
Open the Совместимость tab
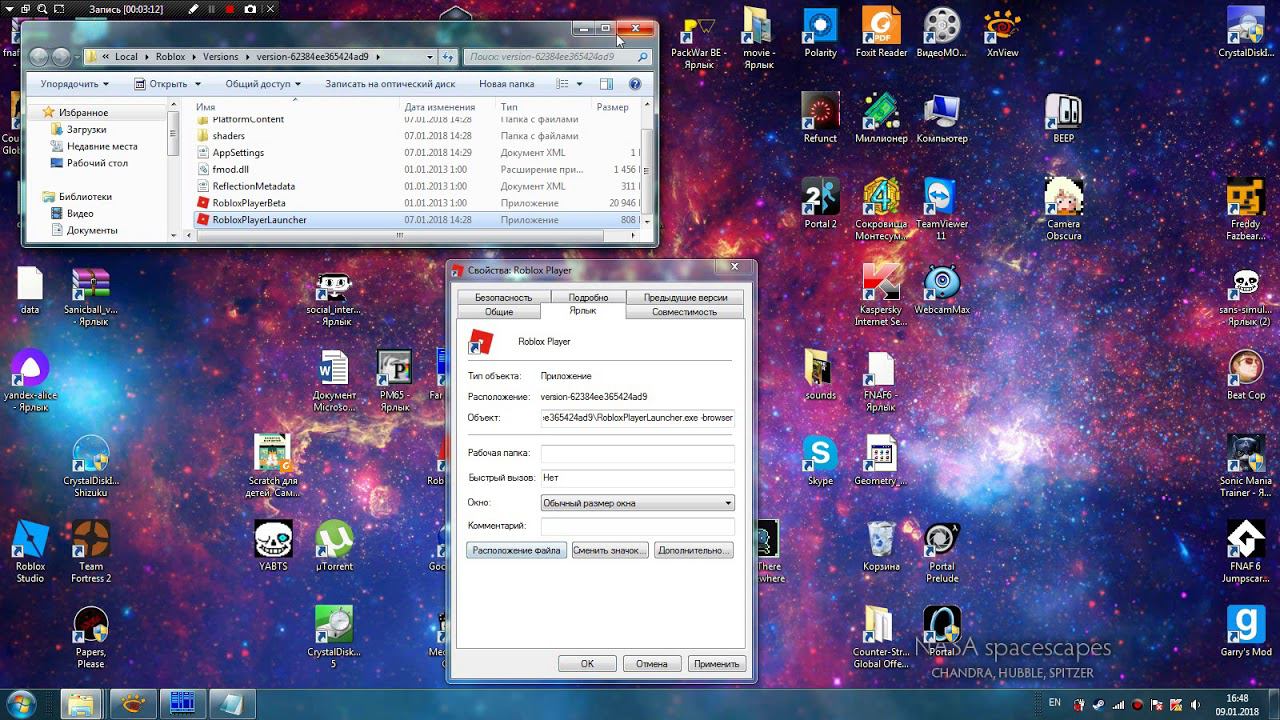click(x=685, y=311)
